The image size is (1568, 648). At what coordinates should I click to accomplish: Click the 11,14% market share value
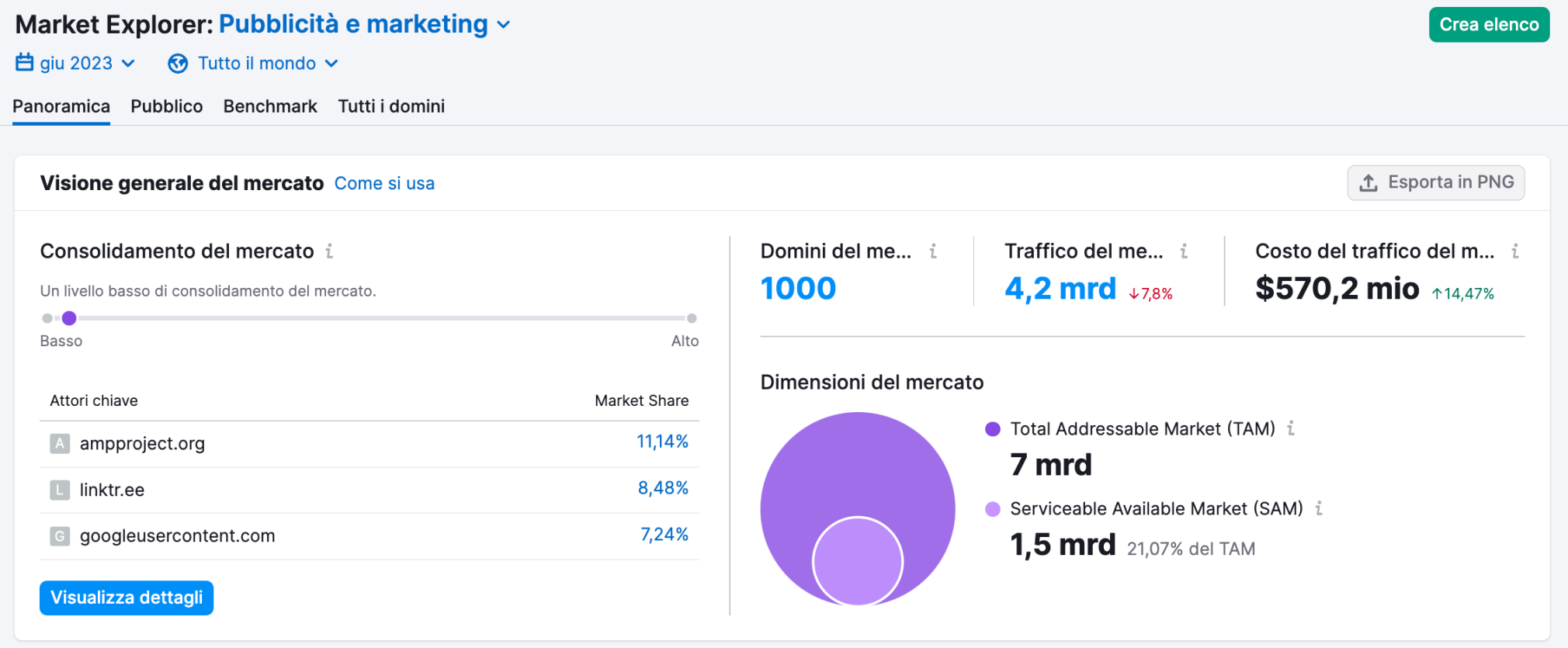point(662,442)
